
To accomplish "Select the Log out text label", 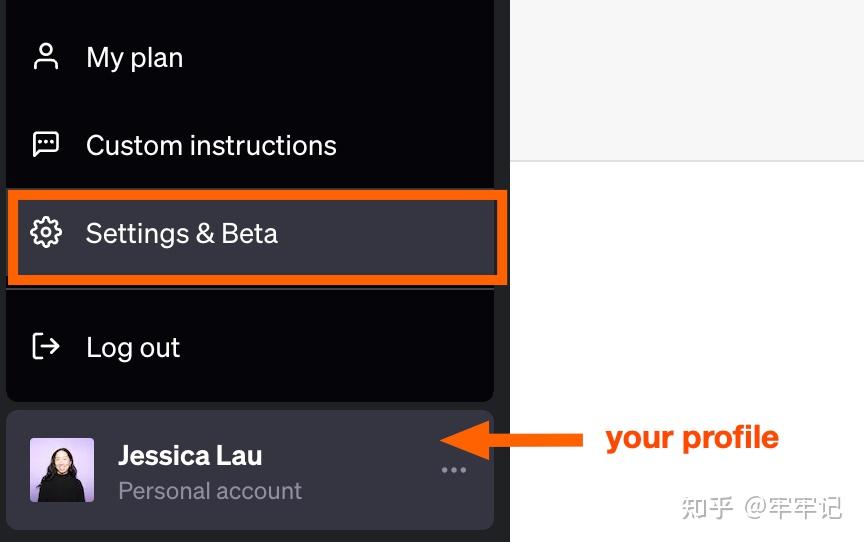I will coord(133,348).
